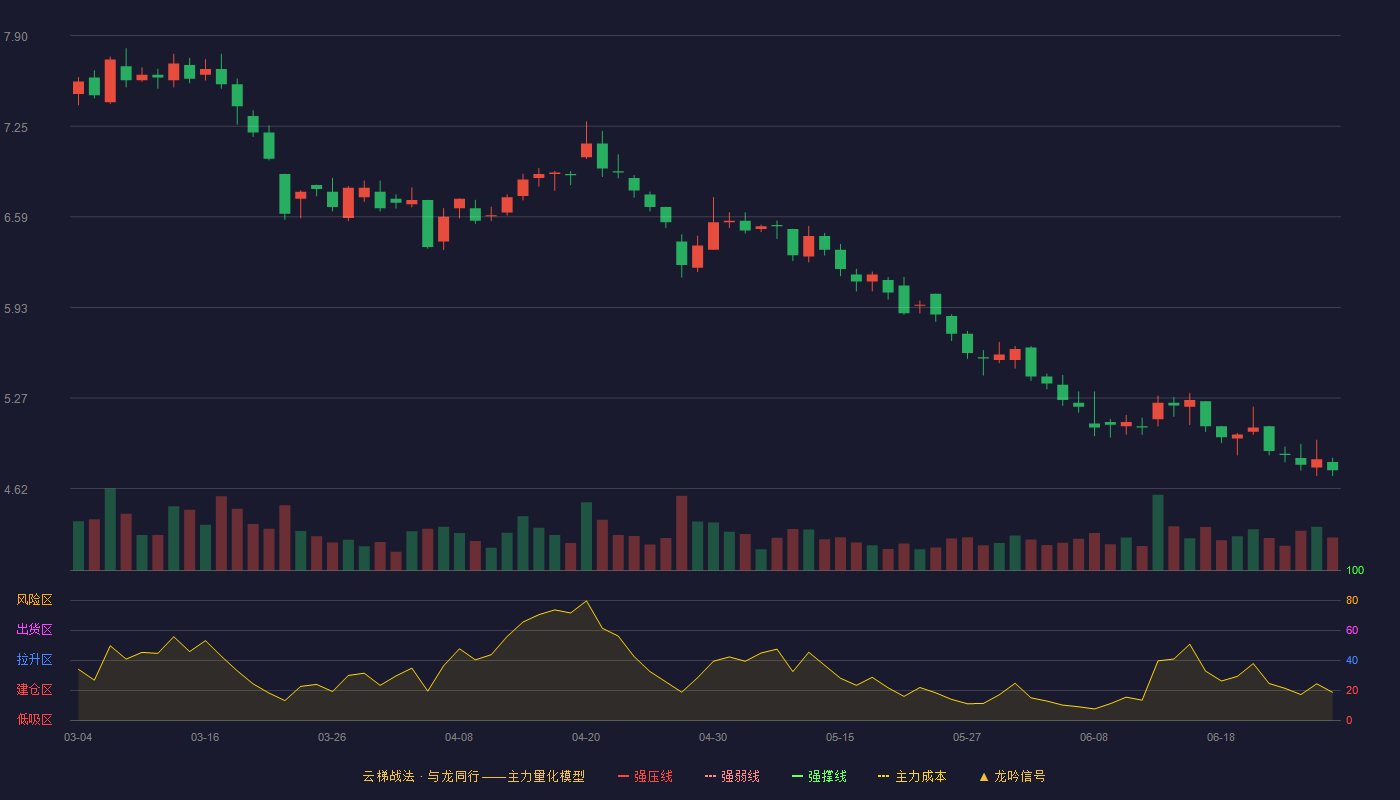Screen dimensions: 1400x800
Task: Select the 出货区 zone label
Action: point(34,630)
